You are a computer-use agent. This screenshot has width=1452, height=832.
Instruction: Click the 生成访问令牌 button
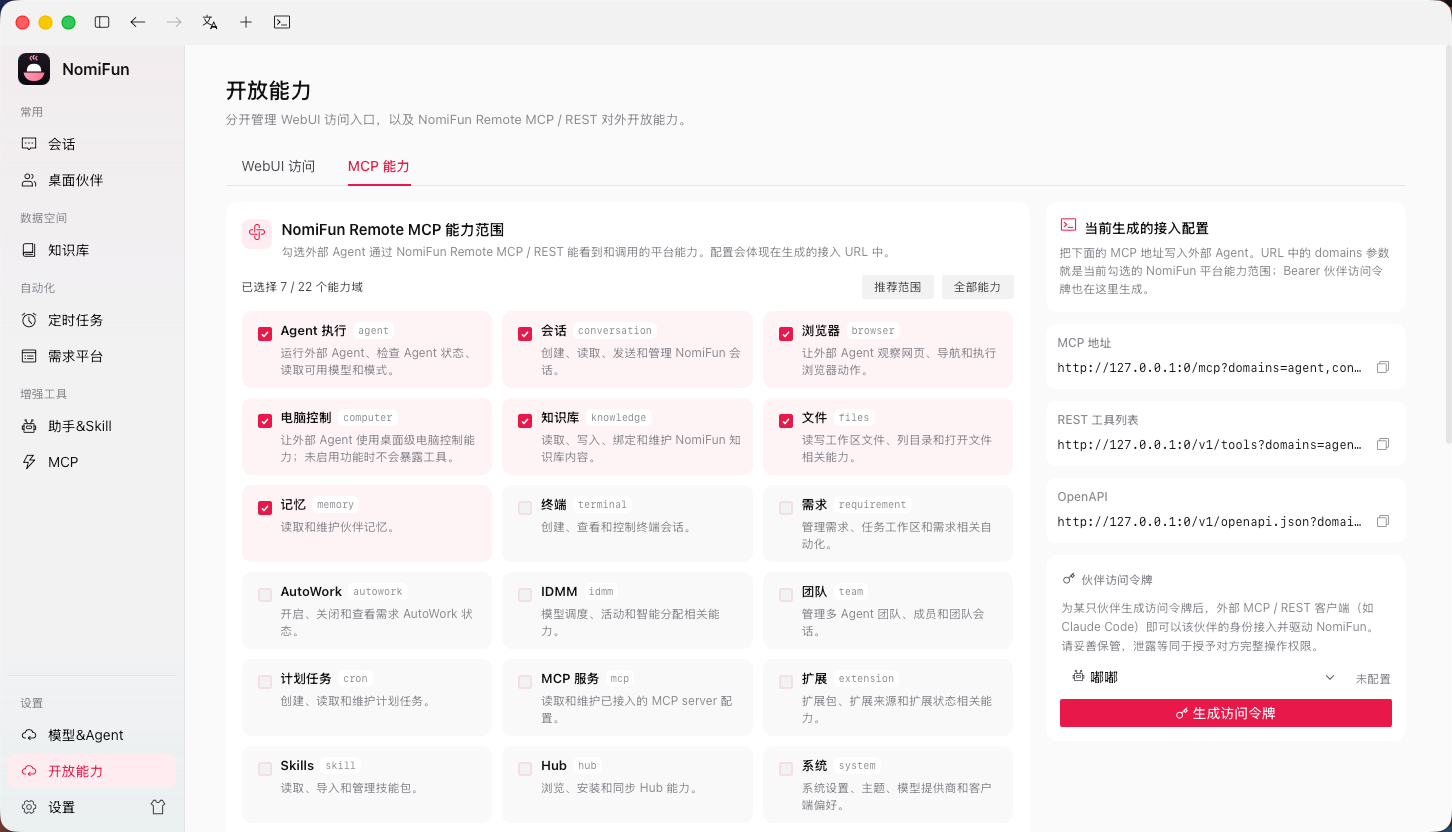tap(1226, 713)
